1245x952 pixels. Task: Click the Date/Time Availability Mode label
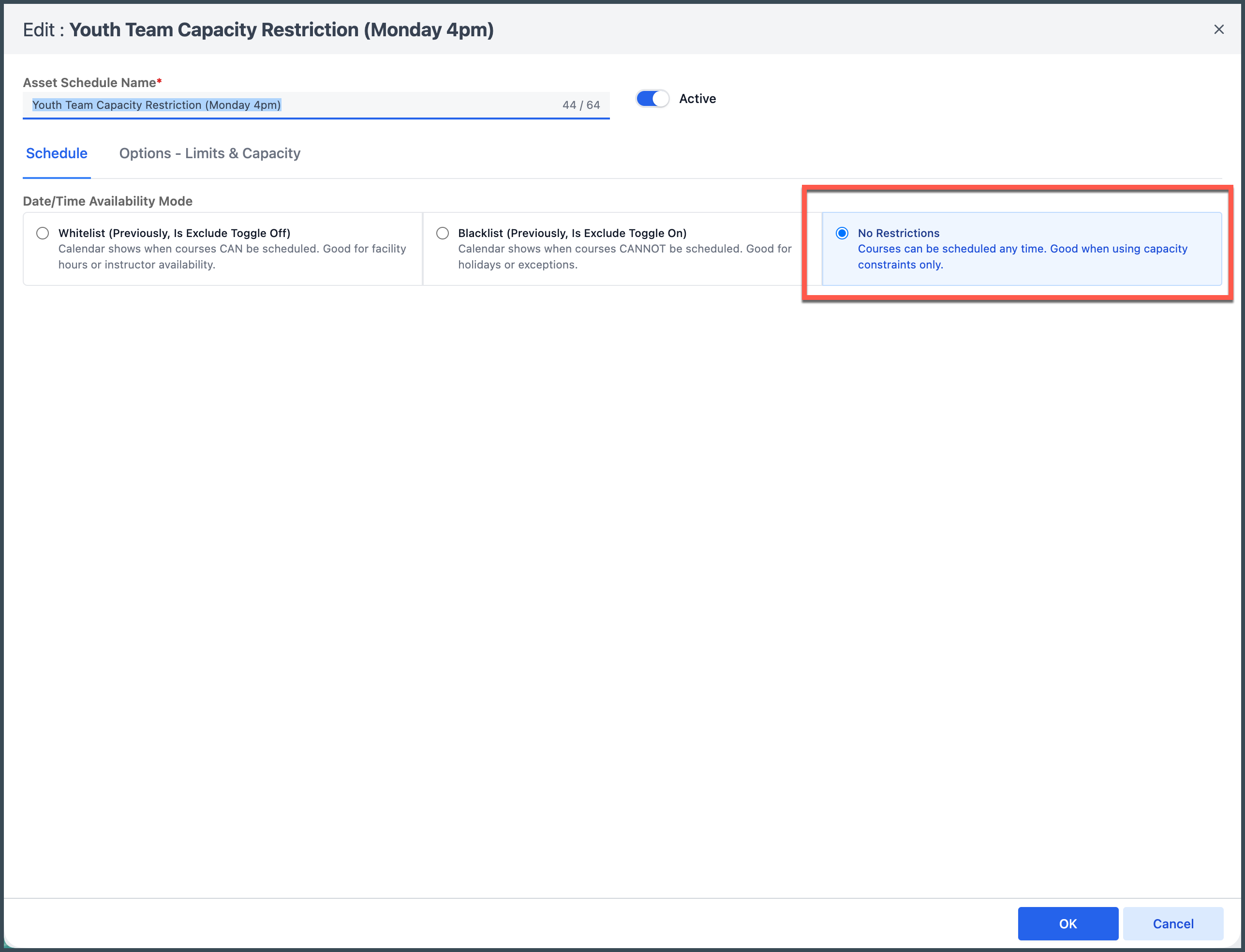coord(108,201)
